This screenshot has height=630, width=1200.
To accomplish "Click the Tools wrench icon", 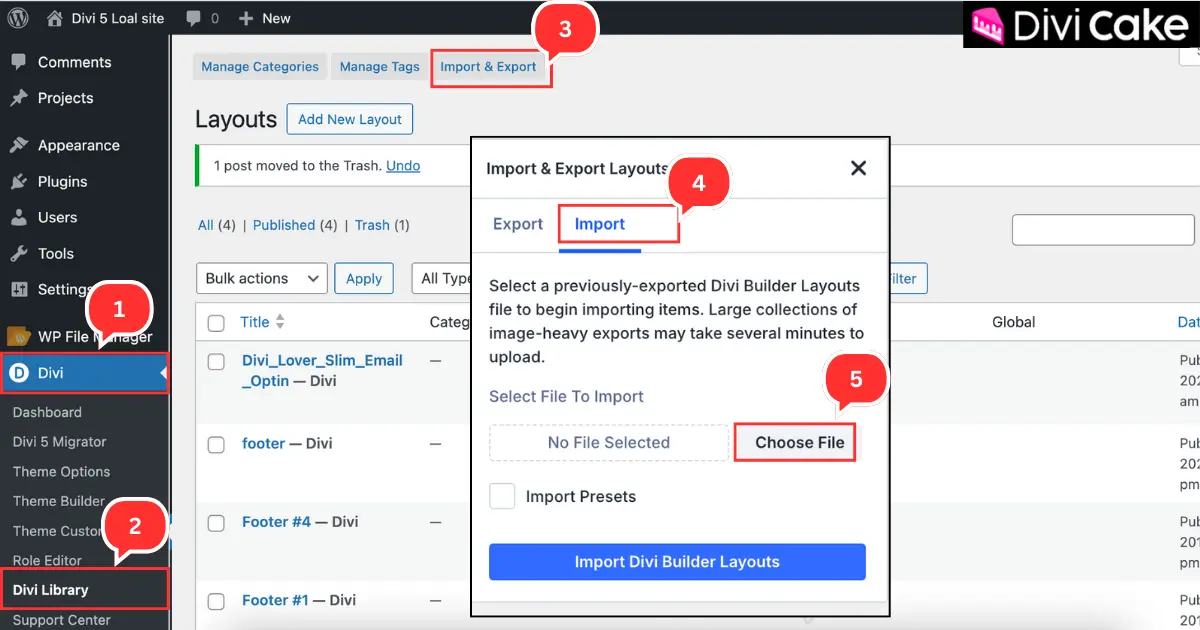I will pos(19,253).
